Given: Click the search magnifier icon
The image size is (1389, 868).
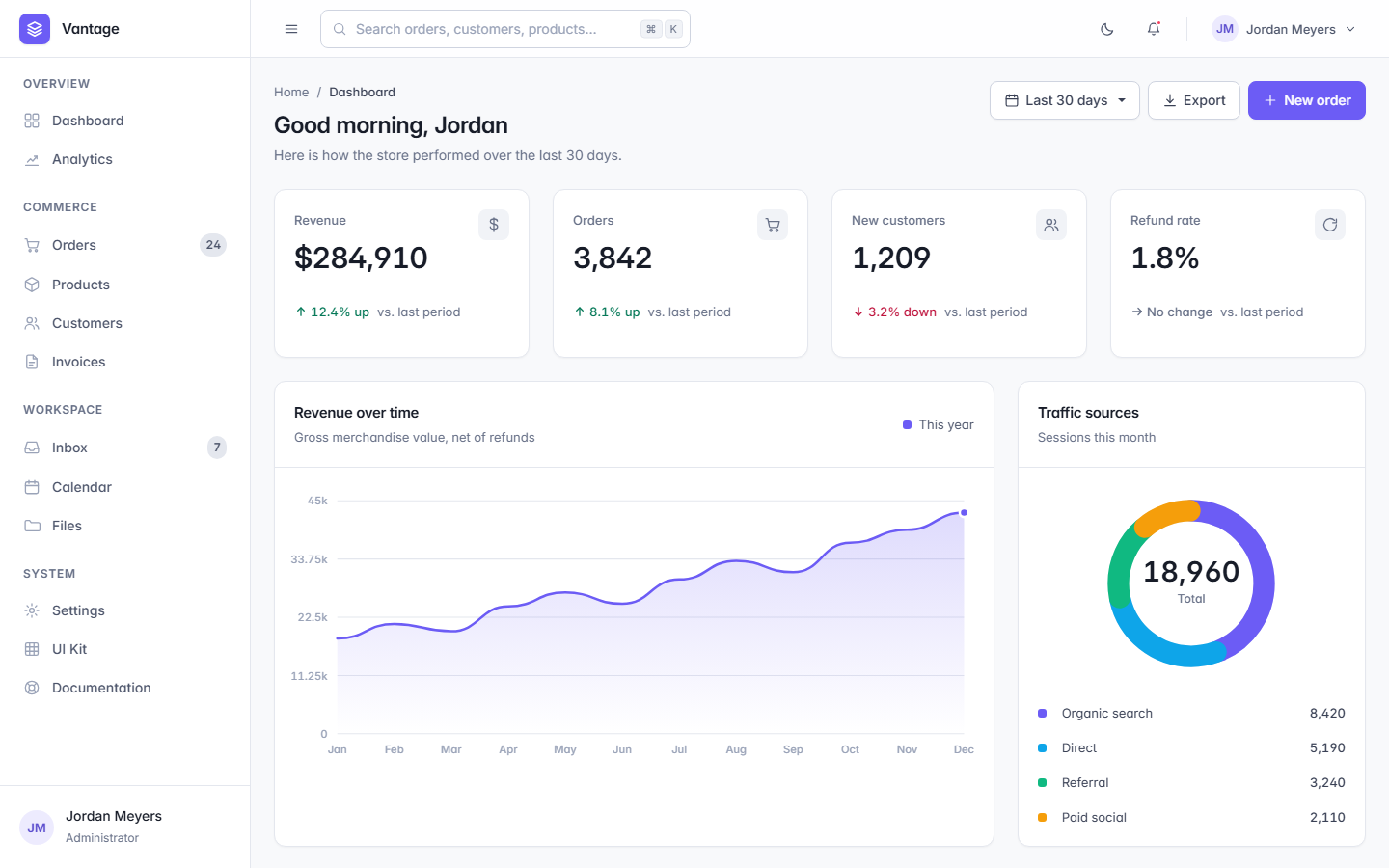Looking at the screenshot, I should point(340,29).
